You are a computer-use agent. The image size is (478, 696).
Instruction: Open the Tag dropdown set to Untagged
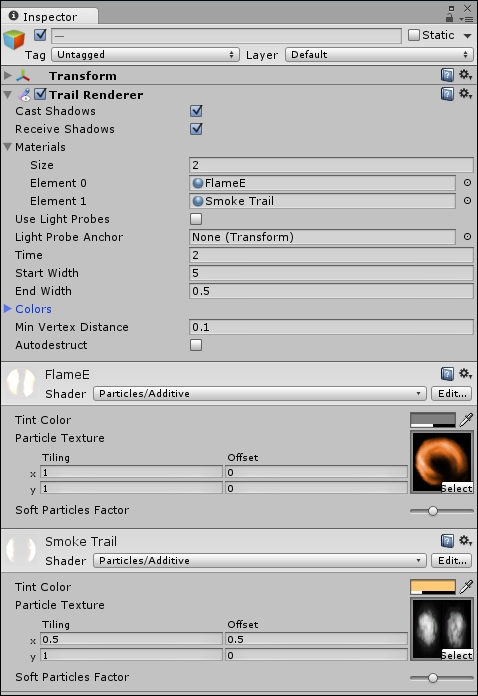pos(145,55)
